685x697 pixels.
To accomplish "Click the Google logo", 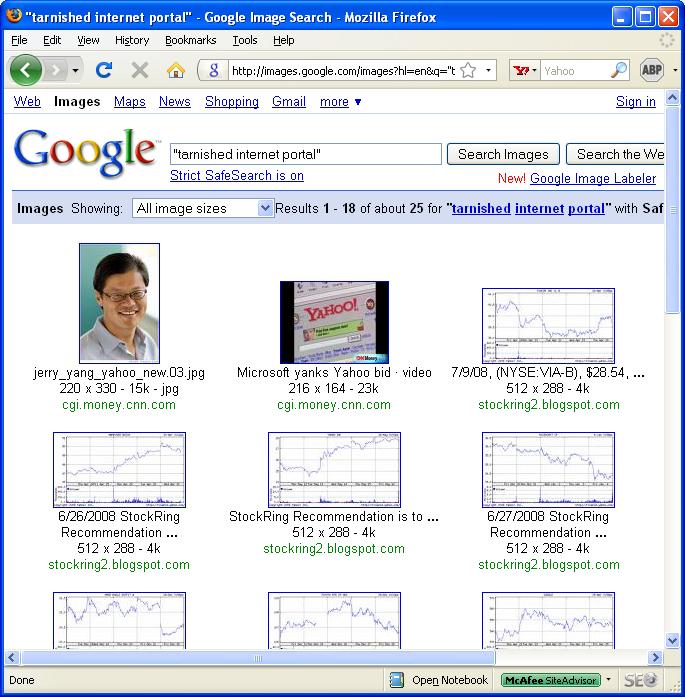I will pos(86,152).
